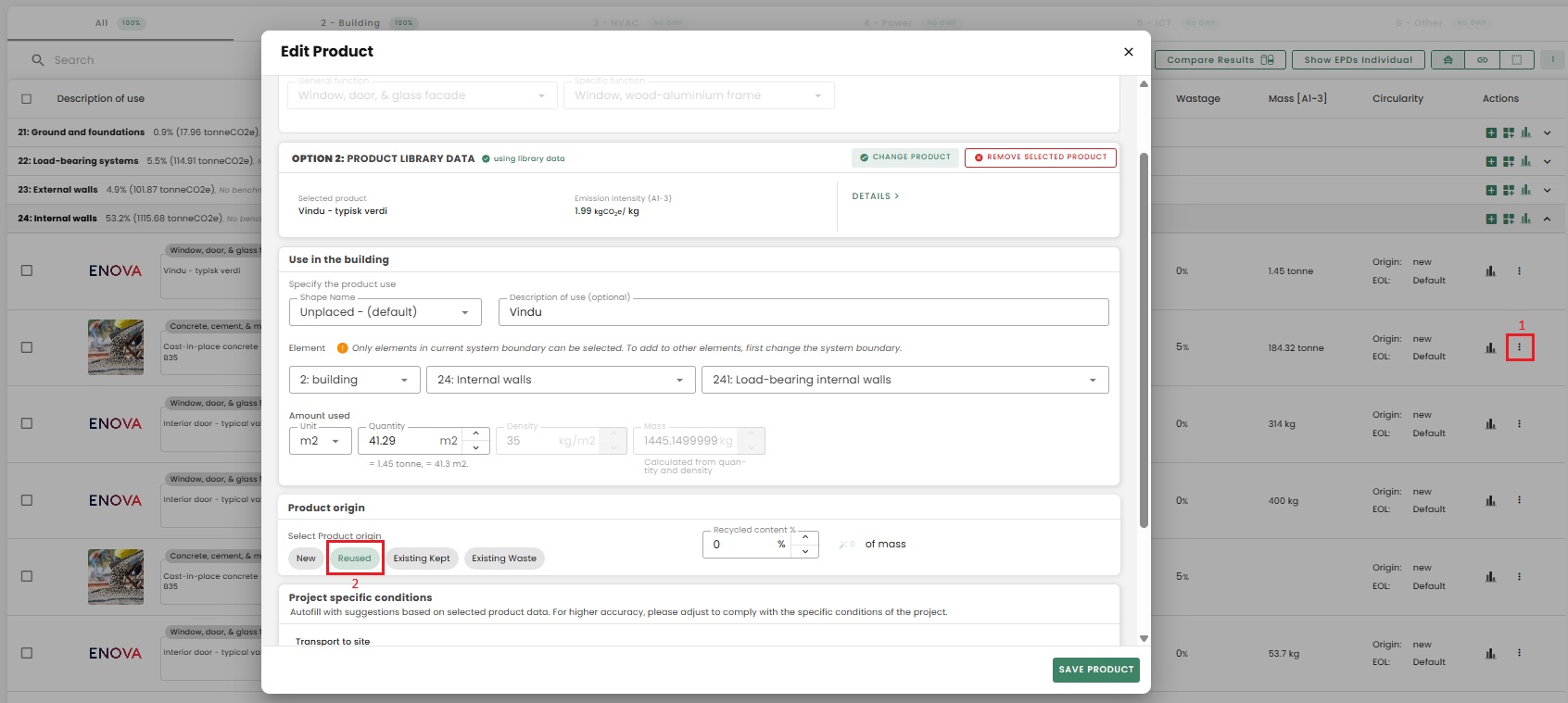Image resolution: width=1568 pixels, height=703 pixels.
Task: Click bar chart icon for External walls group
Action: [x=1525, y=190]
